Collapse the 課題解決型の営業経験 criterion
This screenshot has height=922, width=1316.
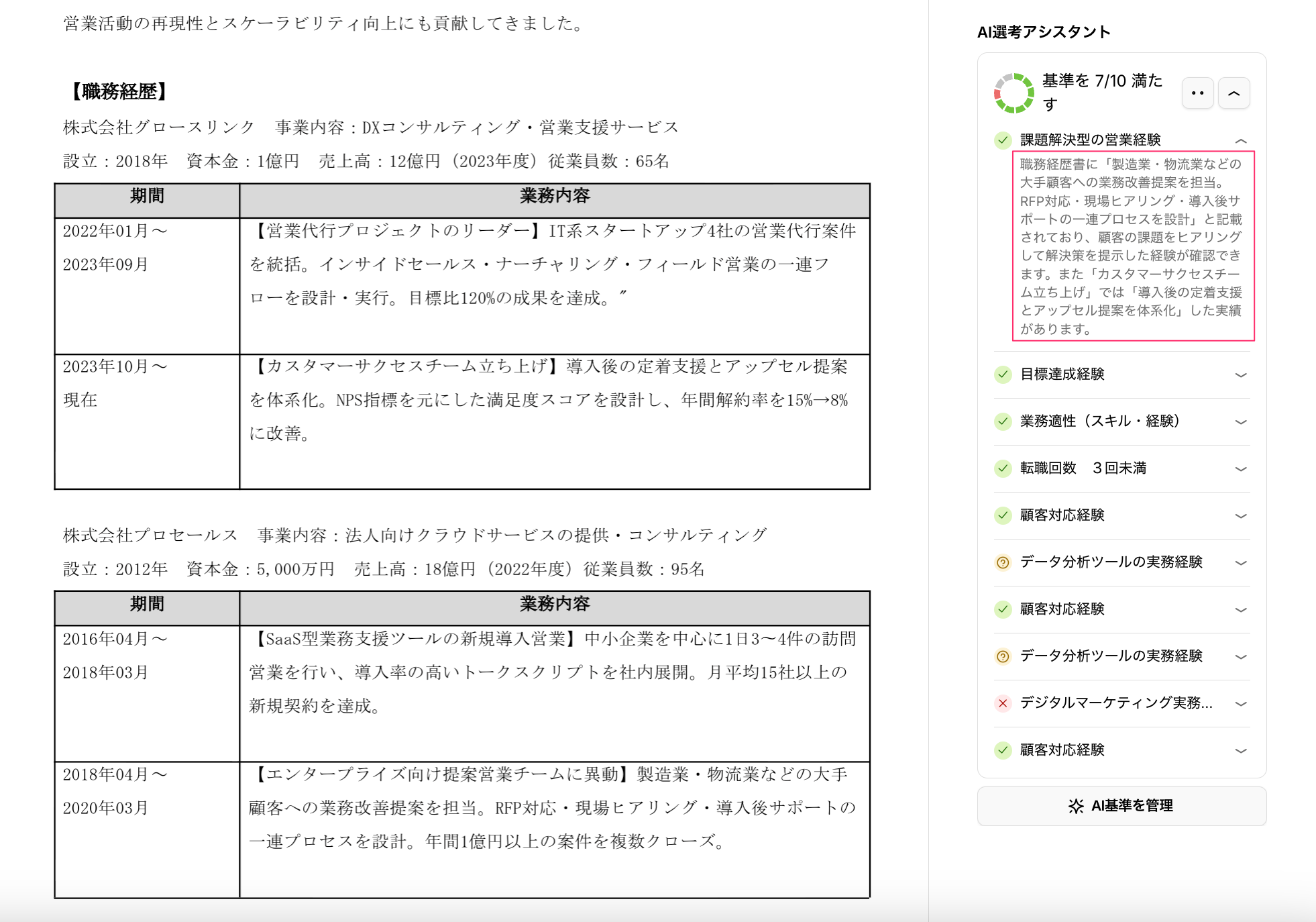(x=1241, y=140)
